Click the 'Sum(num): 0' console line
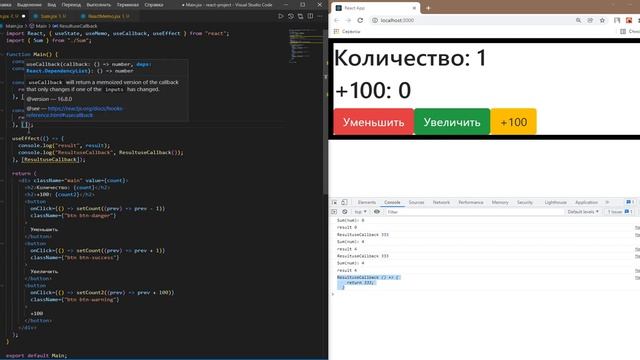Viewport: 640px width, 360px height. tap(350, 220)
